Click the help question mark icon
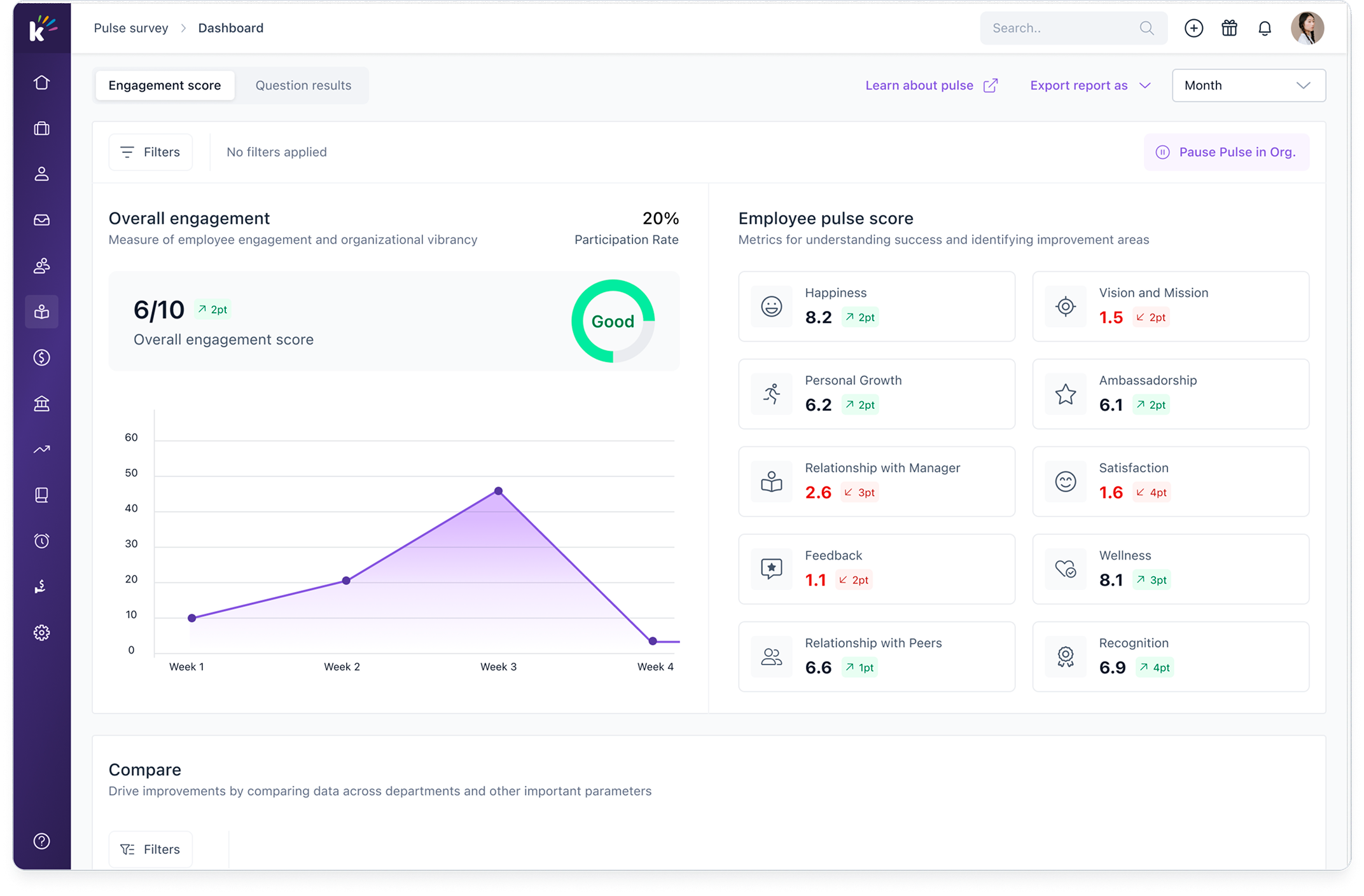The height and width of the screenshot is (896, 1364). [42, 841]
